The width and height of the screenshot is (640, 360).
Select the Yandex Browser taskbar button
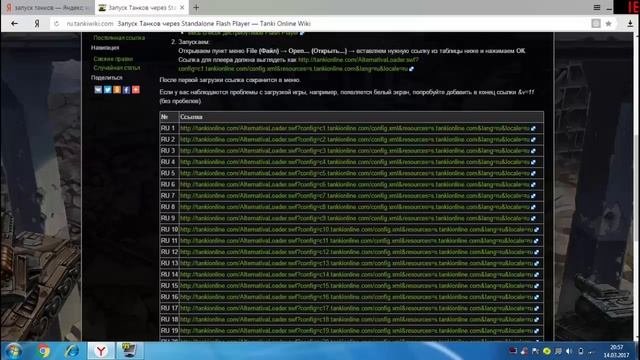pyautogui.click(x=101, y=351)
